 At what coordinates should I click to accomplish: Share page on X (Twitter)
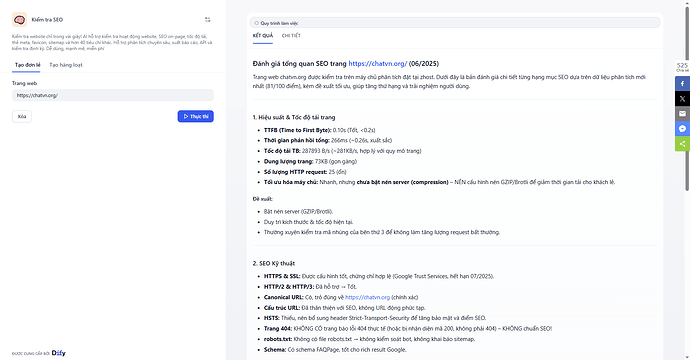[x=683, y=99]
